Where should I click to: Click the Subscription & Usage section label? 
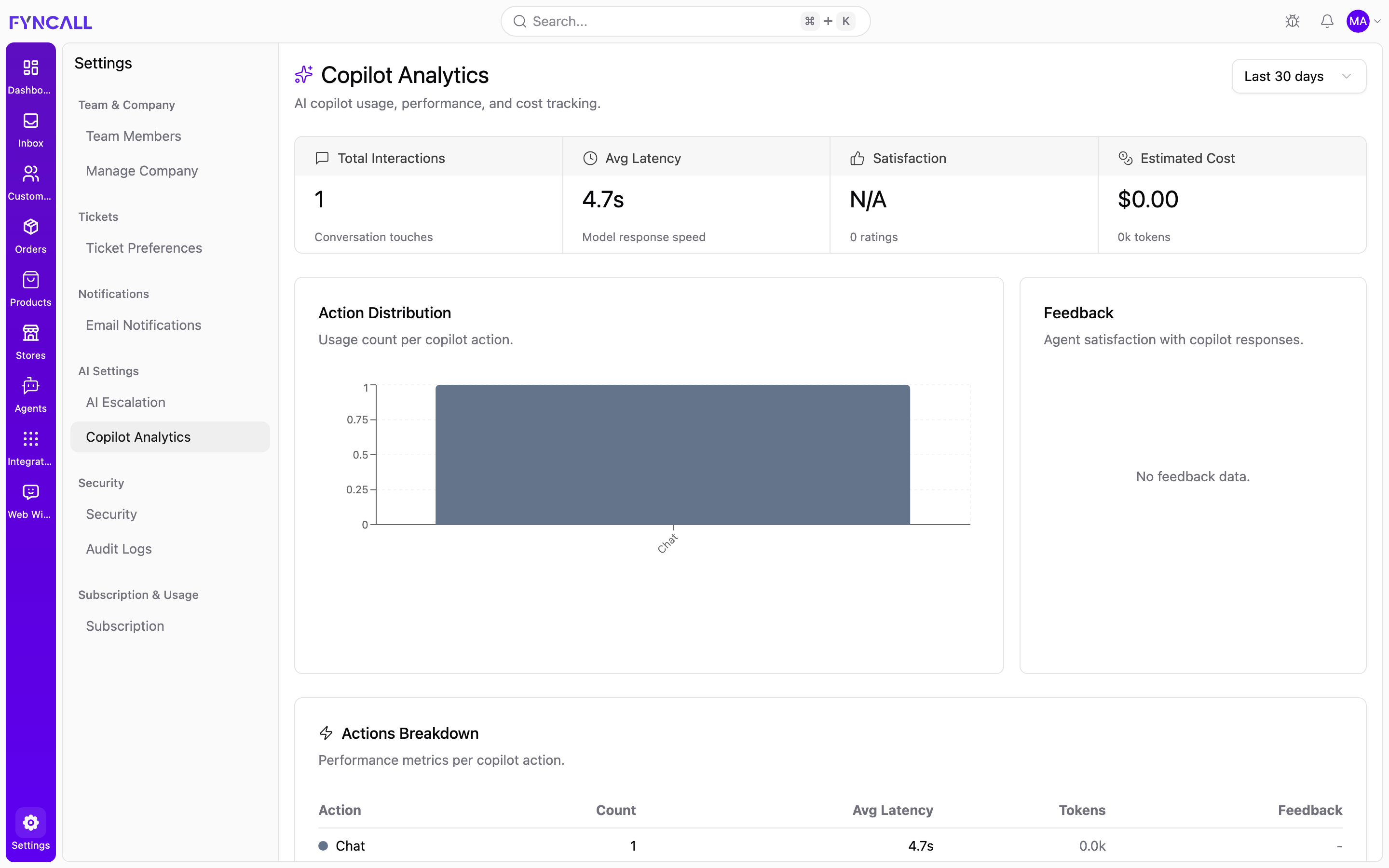138,595
